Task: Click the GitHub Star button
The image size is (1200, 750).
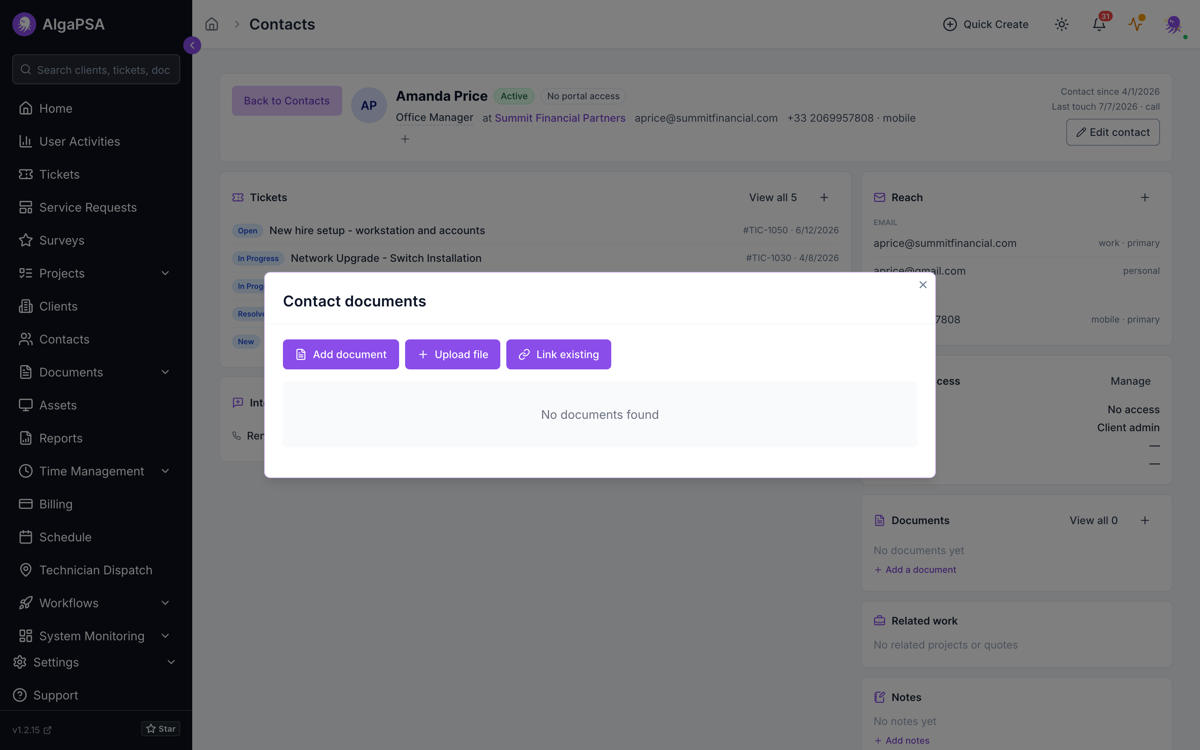Action: click(x=161, y=729)
